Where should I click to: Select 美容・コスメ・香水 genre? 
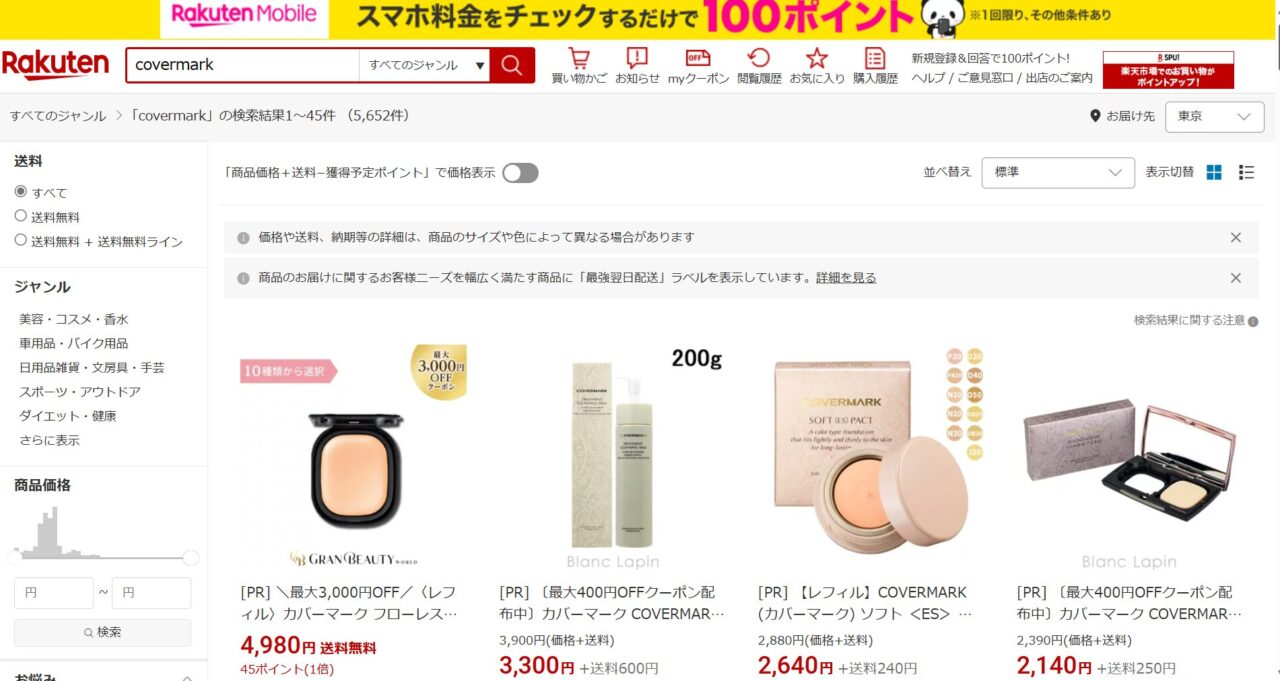(74, 319)
